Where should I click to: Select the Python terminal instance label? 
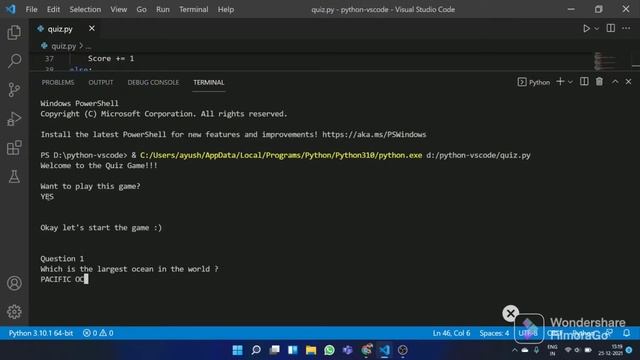tap(534, 82)
